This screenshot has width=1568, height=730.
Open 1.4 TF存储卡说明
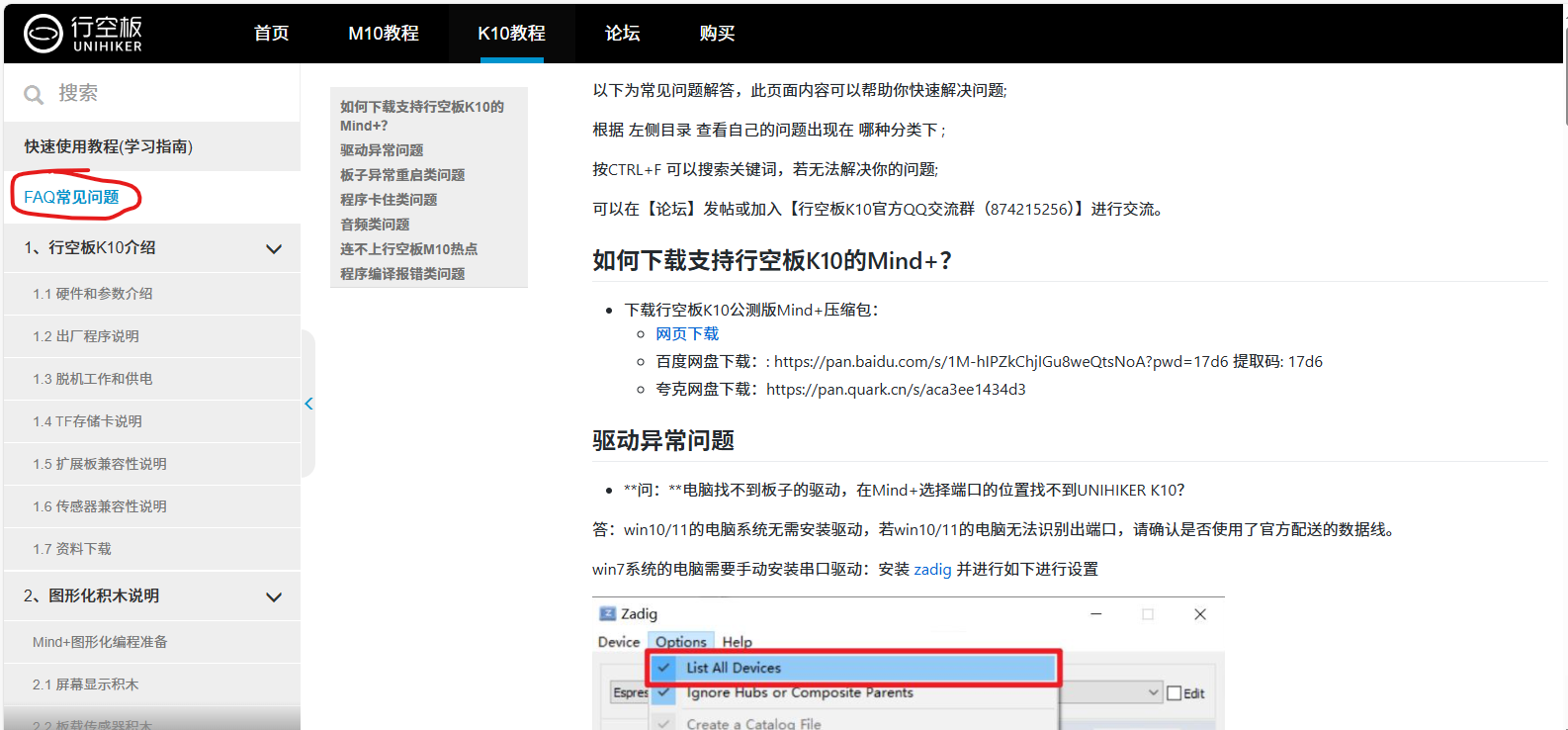pyautogui.click(x=152, y=421)
